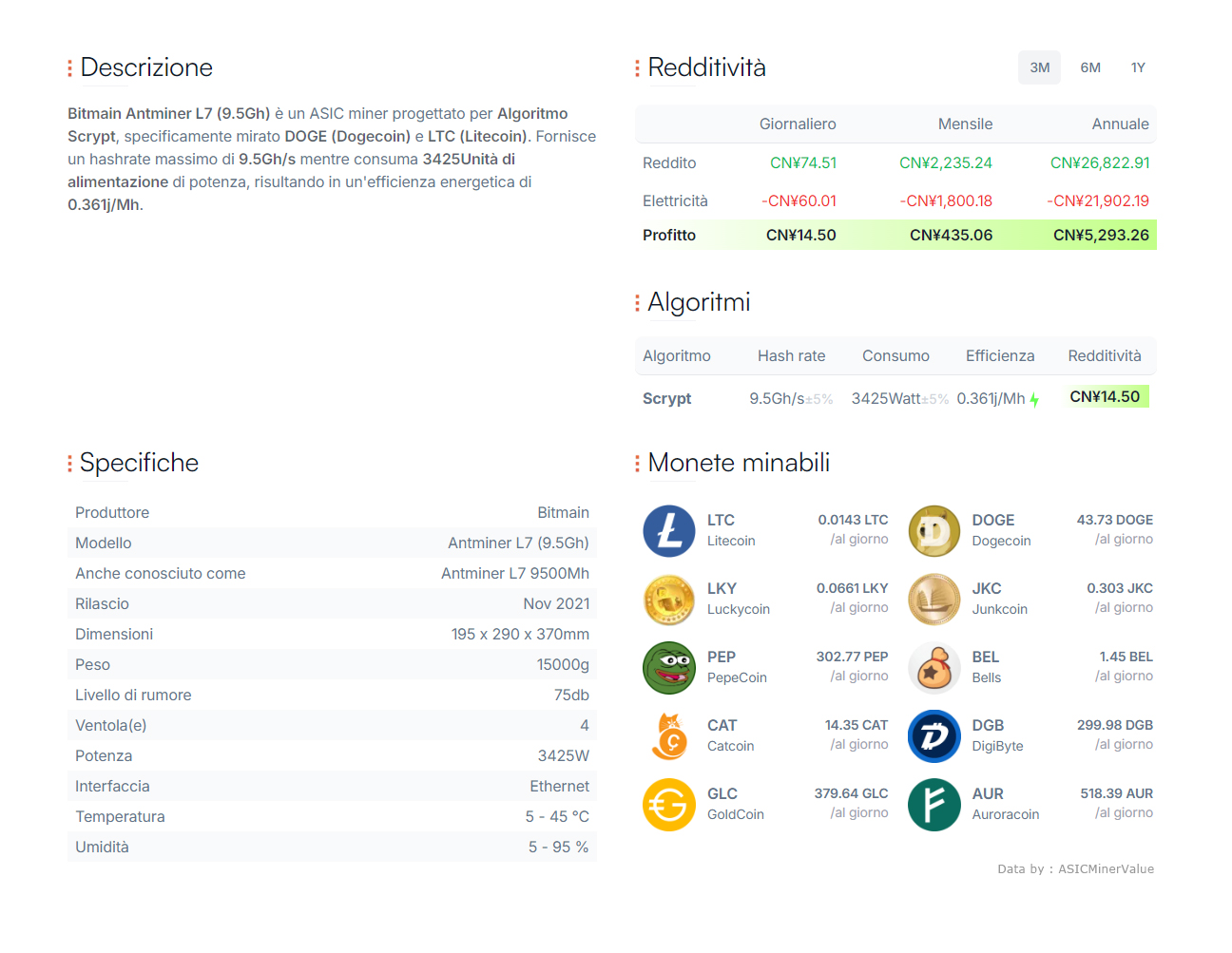Click the Luckycoin LKY coin icon
The height and width of the screenshot is (953, 1232).
[x=669, y=600]
